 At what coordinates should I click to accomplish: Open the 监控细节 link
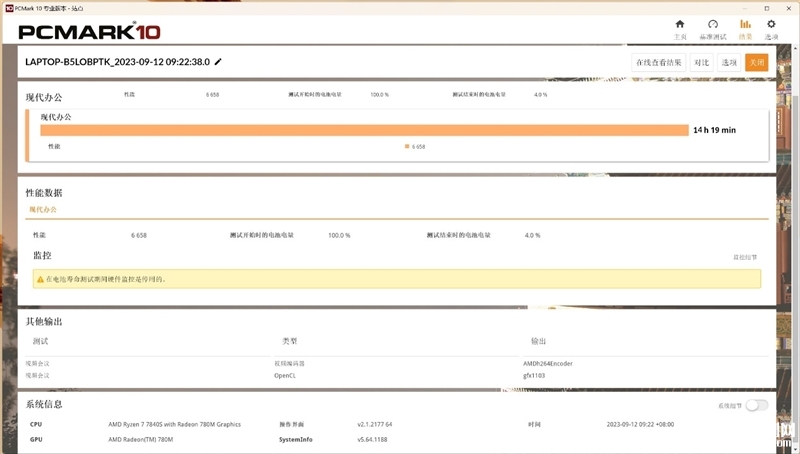(745, 258)
